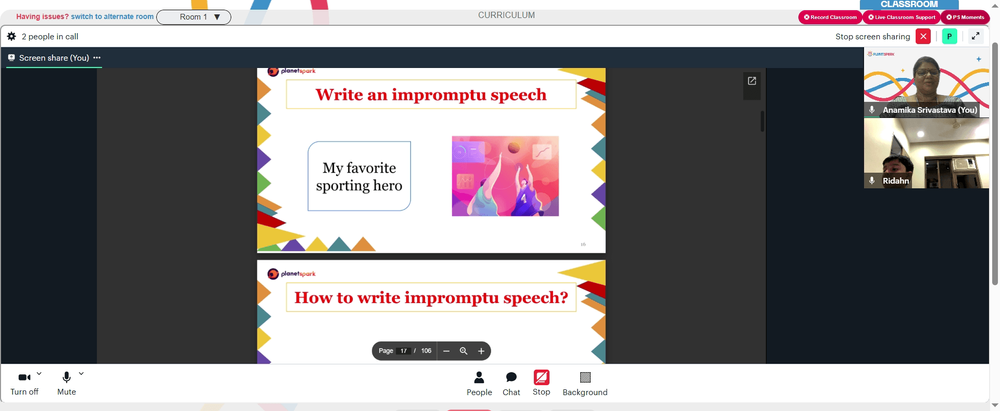Expand microphone options chevron
This screenshot has width=1000, height=411.
(x=81, y=373)
